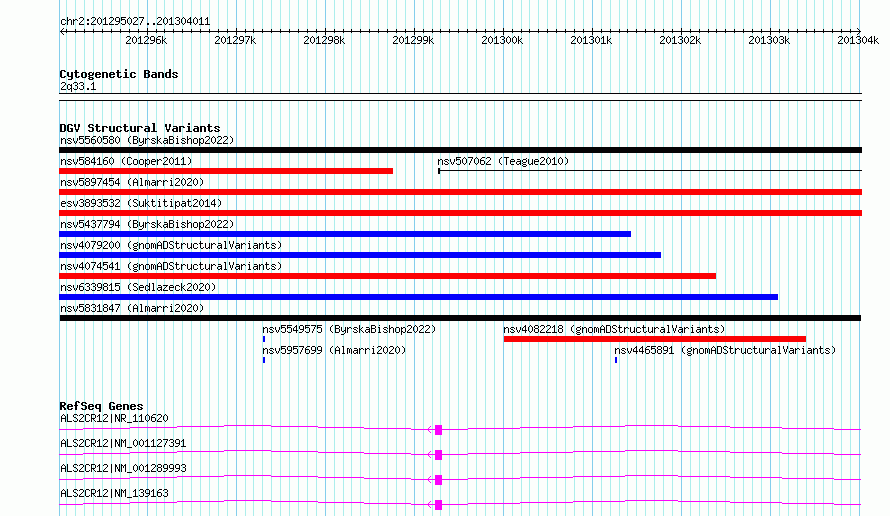Open the nsv5897454 (Almarri2020) label
This screenshot has height=516, width=890.
[x=132, y=182]
